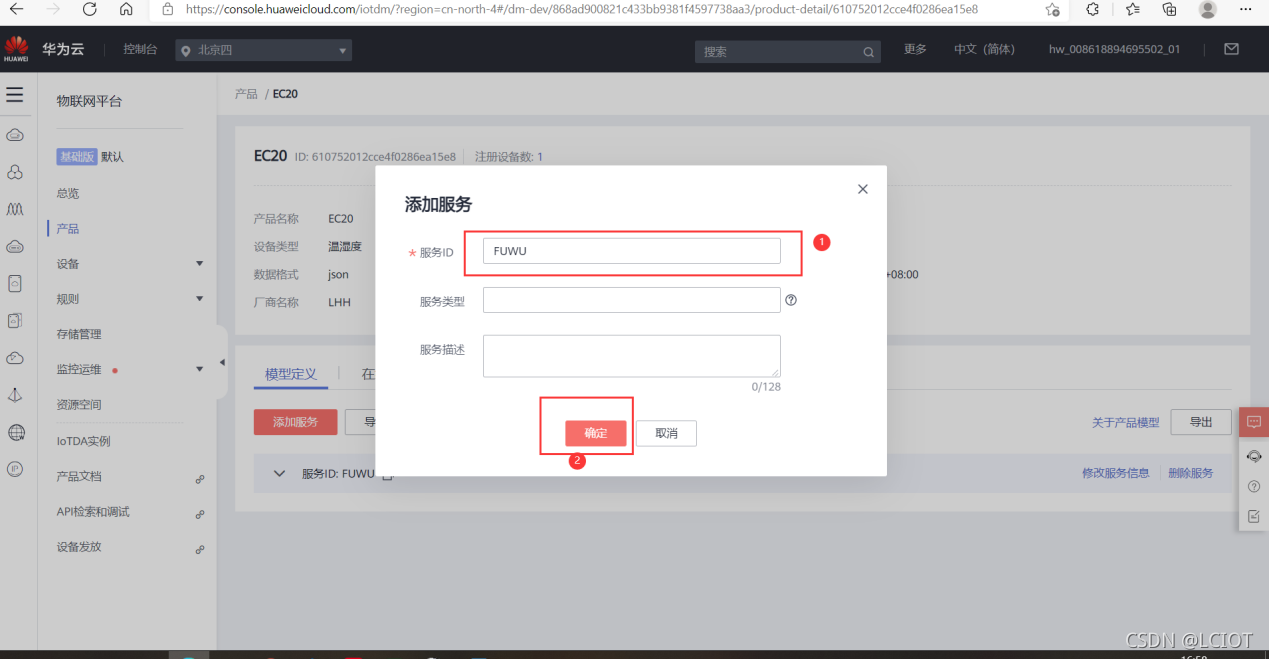Open 产品文档 in the sidebar
The width and height of the screenshot is (1269, 659).
pos(79,477)
